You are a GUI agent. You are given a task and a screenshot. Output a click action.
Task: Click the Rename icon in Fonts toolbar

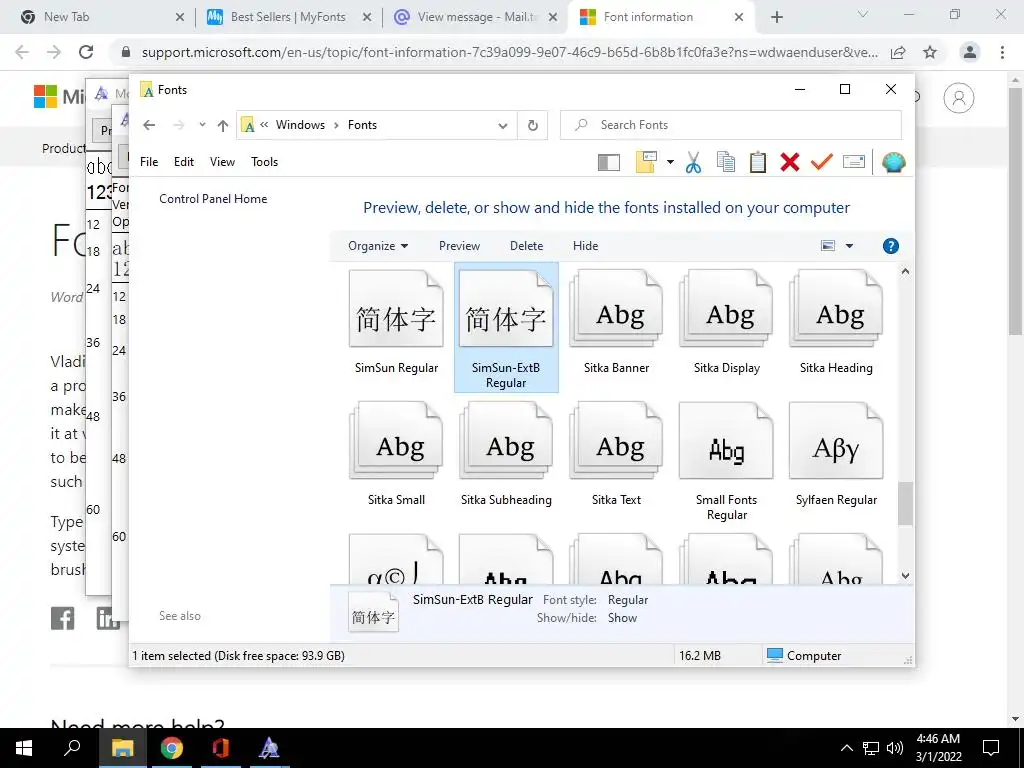(x=854, y=162)
